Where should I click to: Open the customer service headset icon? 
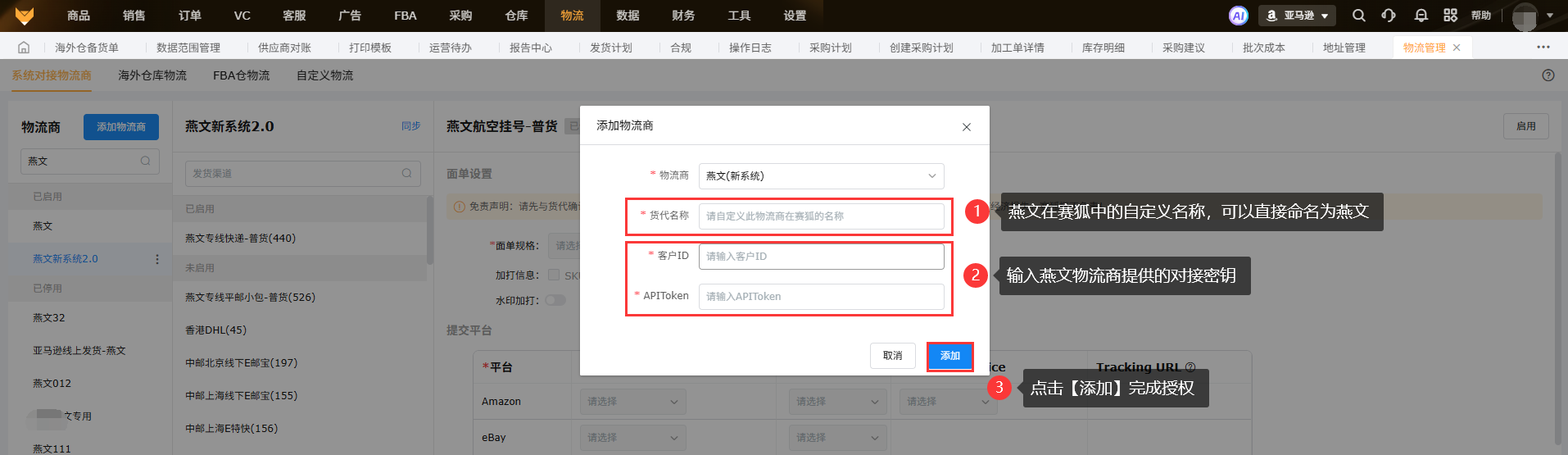(1389, 16)
